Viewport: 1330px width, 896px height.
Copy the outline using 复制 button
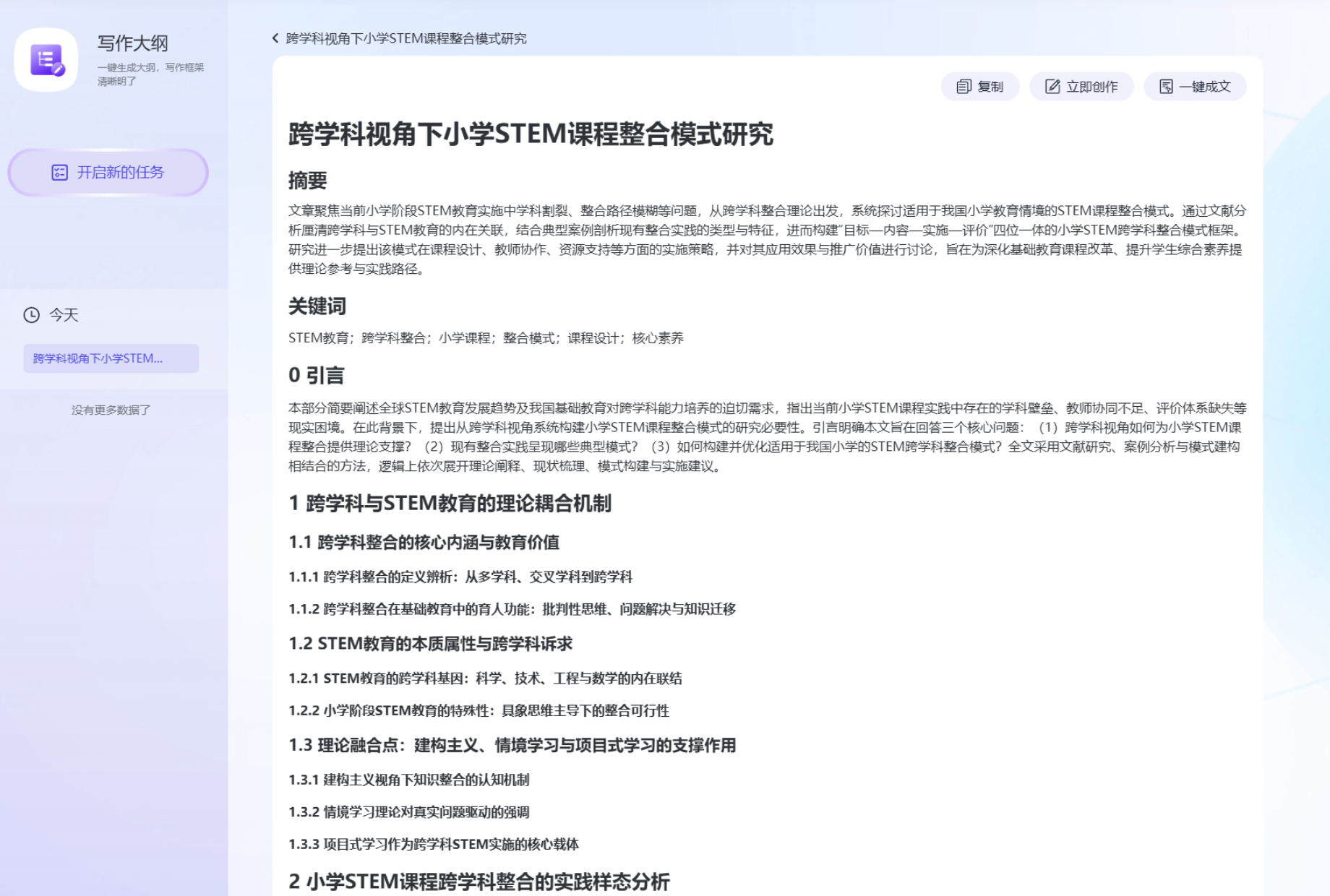[x=980, y=87]
